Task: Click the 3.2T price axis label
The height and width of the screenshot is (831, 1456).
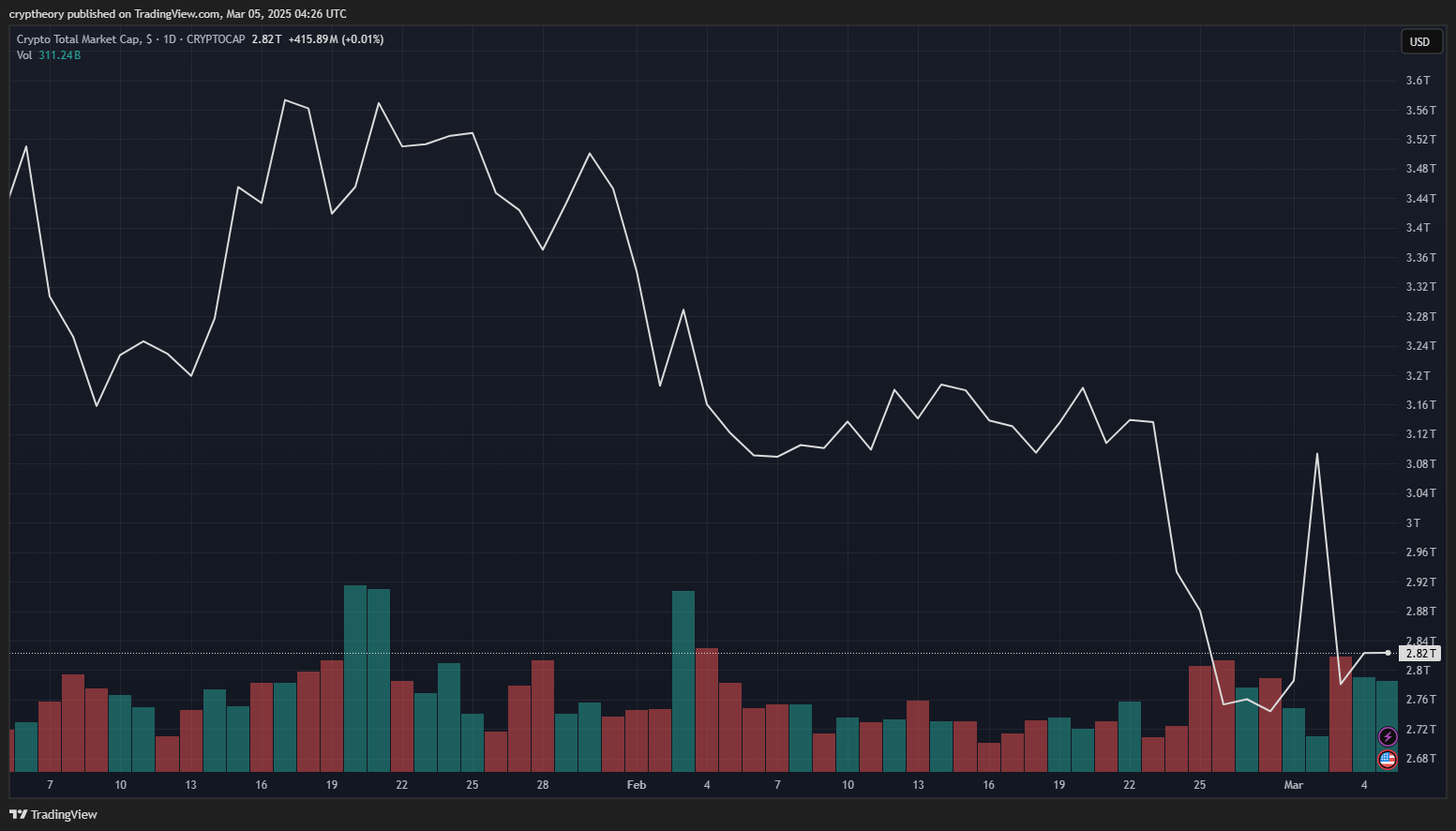Action: 1418,376
